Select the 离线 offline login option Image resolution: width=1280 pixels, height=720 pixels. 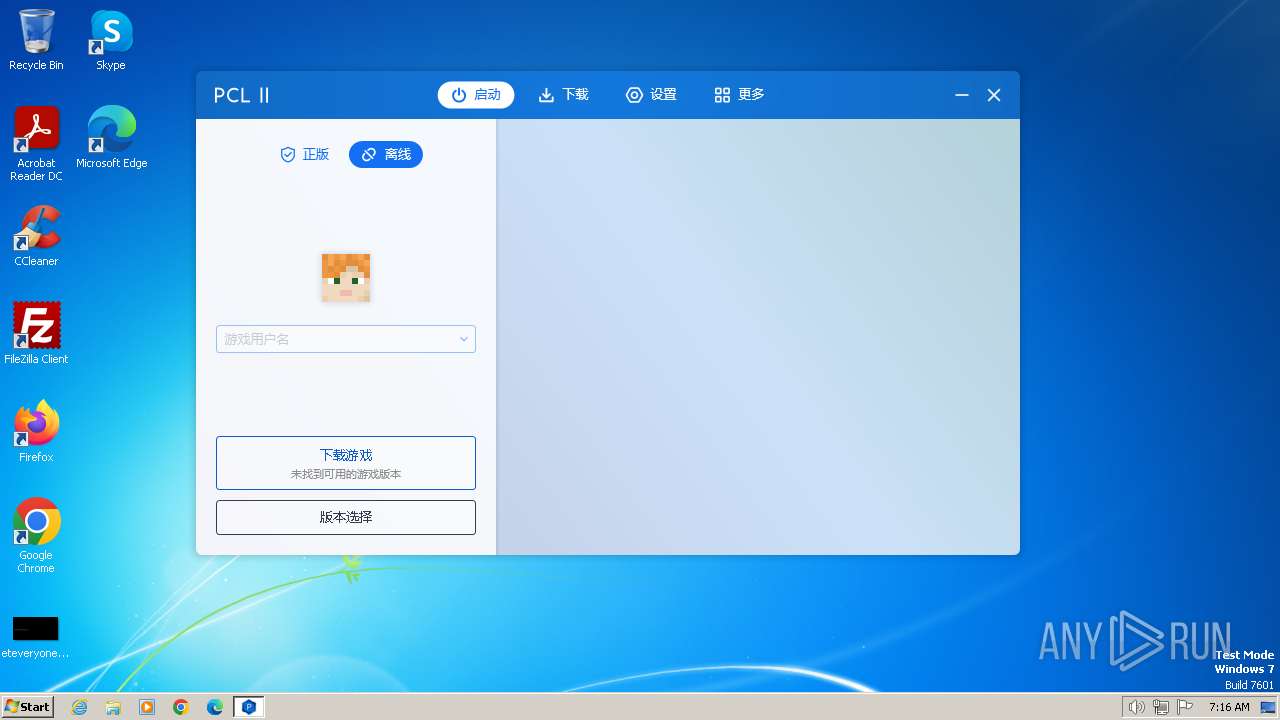[x=386, y=155]
